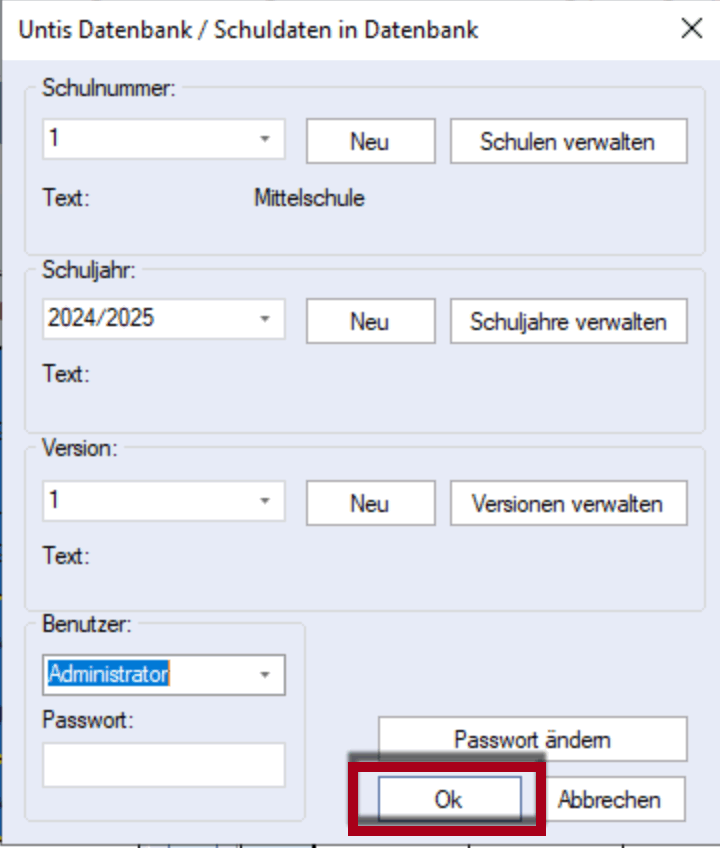The image size is (720, 848).
Task: Click Neu beside the Schulnummer field
Action: click(369, 140)
